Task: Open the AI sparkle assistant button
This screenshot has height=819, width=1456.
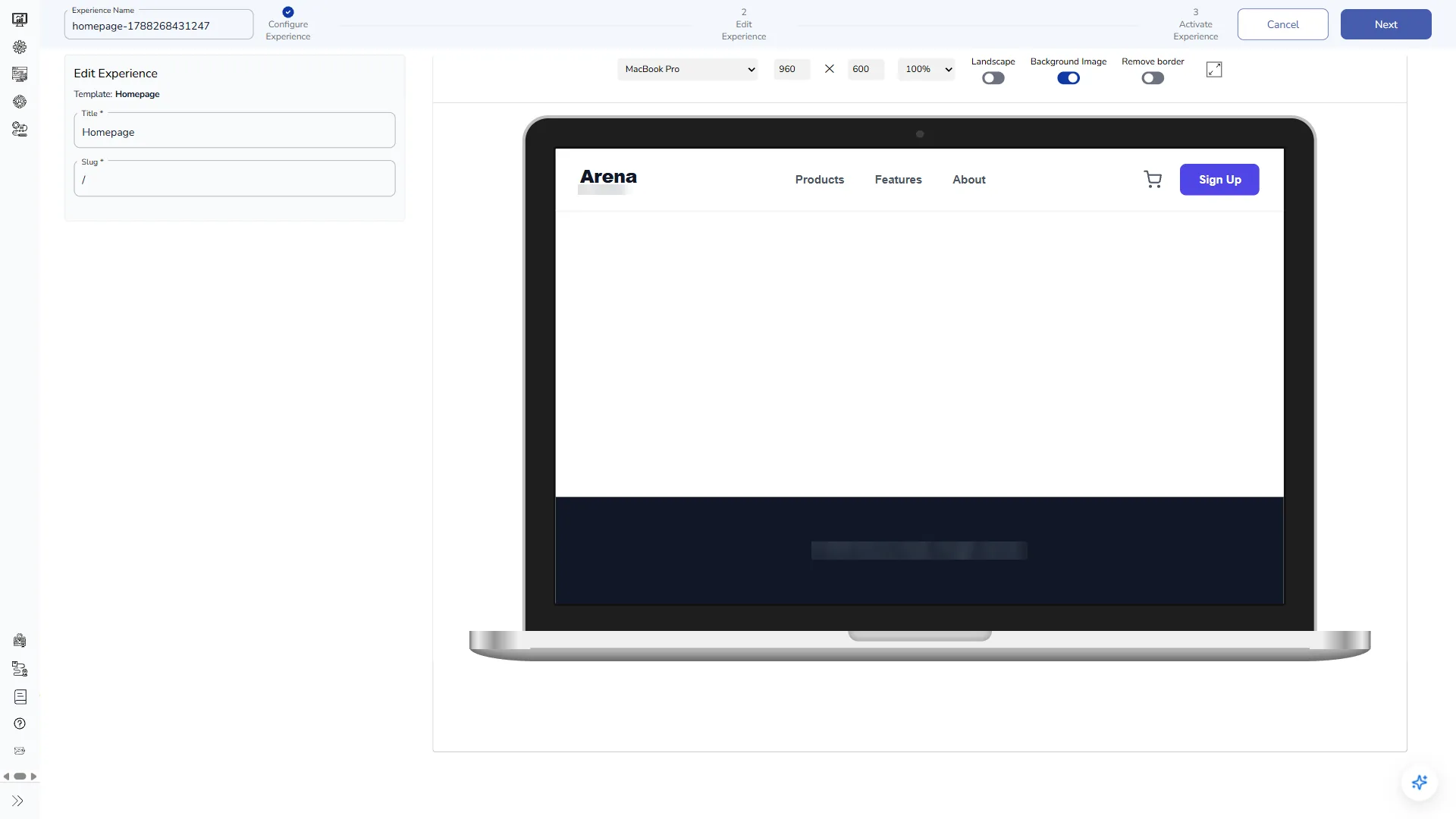Action: 1419,782
